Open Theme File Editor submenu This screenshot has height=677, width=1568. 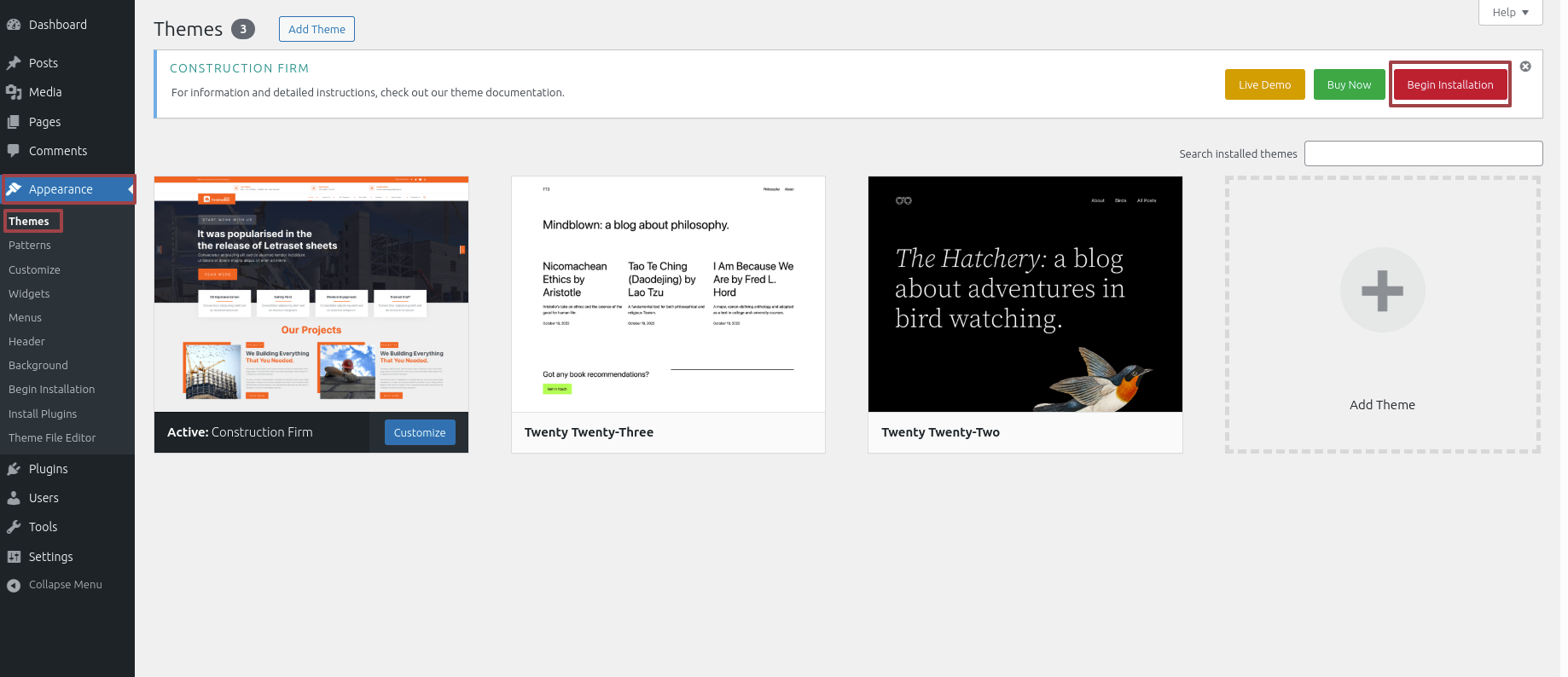click(x=52, y=437)
